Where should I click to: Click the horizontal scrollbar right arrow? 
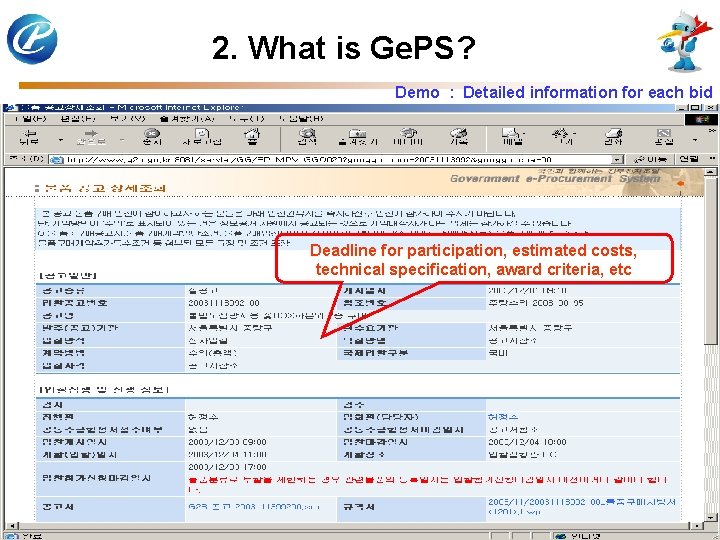pyautogui.click(x=698, y=525)
